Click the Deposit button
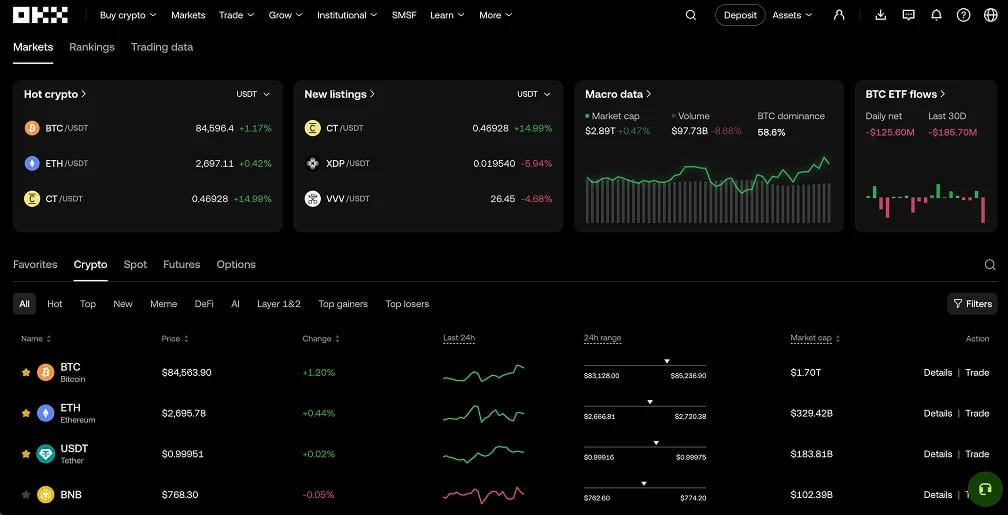The height and width of the screenshot is (515, 1008). [741, 15]
